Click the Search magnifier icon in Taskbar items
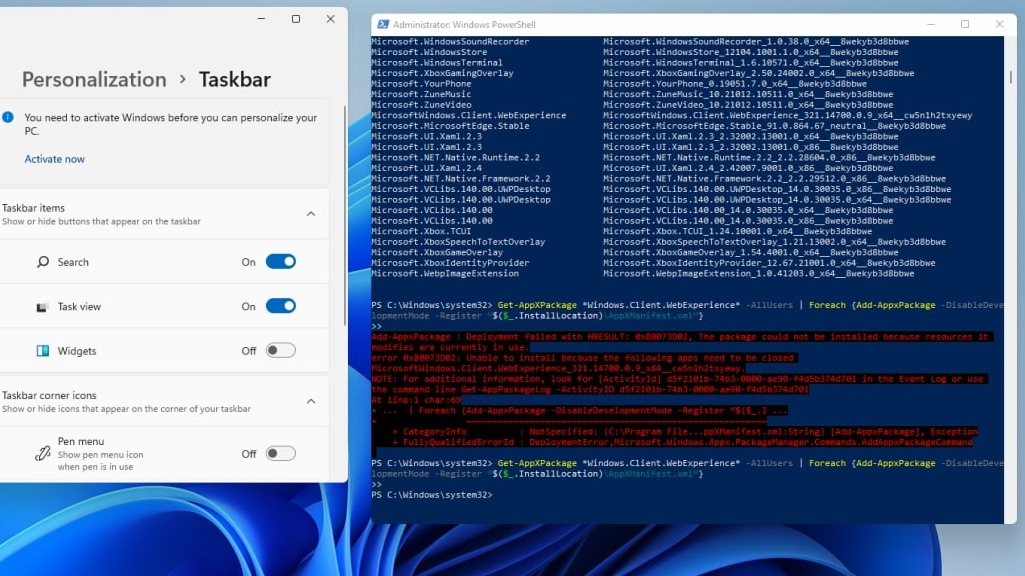 (42, 262)
